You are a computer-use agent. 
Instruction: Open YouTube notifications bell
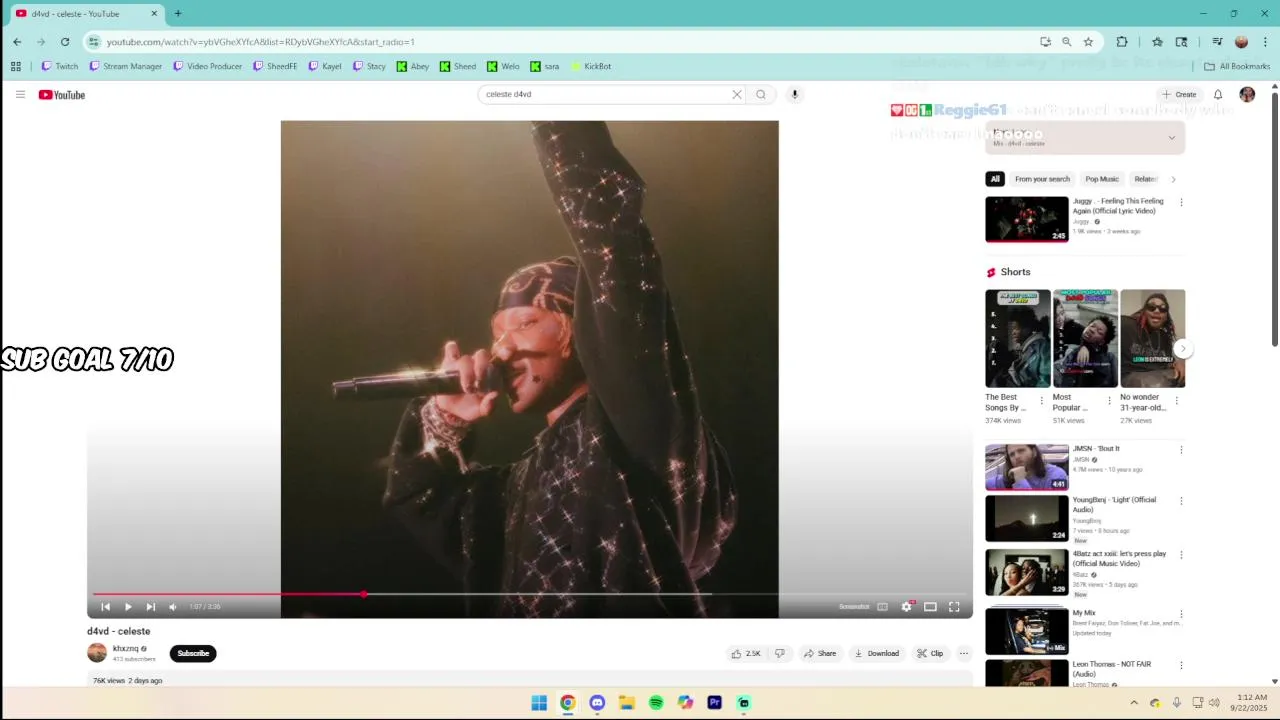(1218, 94)
